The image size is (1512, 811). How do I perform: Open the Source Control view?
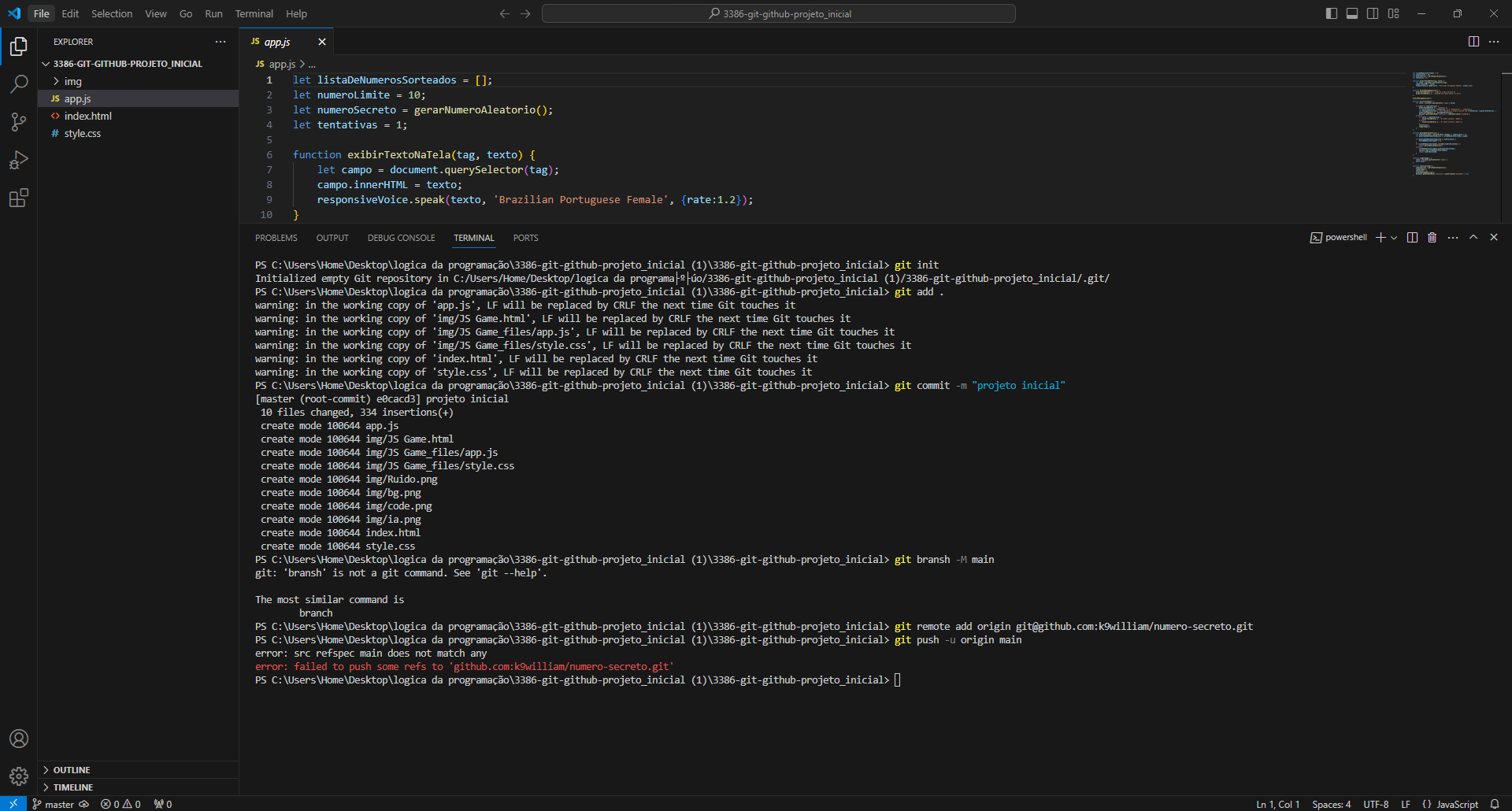click(x=19, y=122)
